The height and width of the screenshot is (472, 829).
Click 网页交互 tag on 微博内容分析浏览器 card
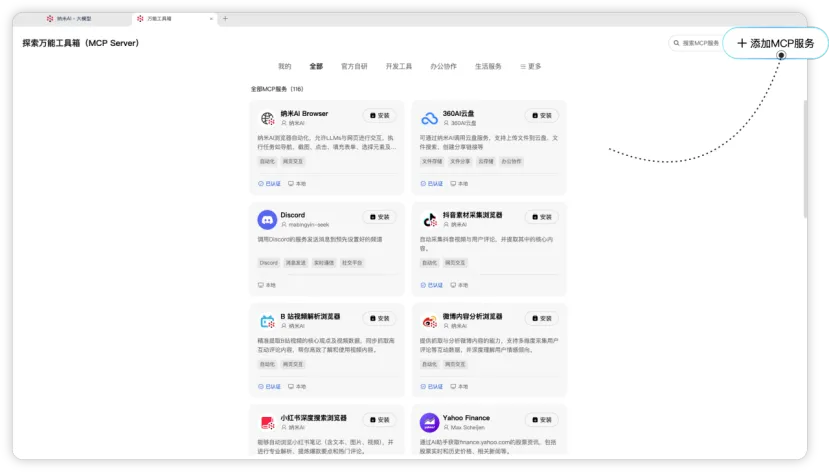[x=455, y=364]
